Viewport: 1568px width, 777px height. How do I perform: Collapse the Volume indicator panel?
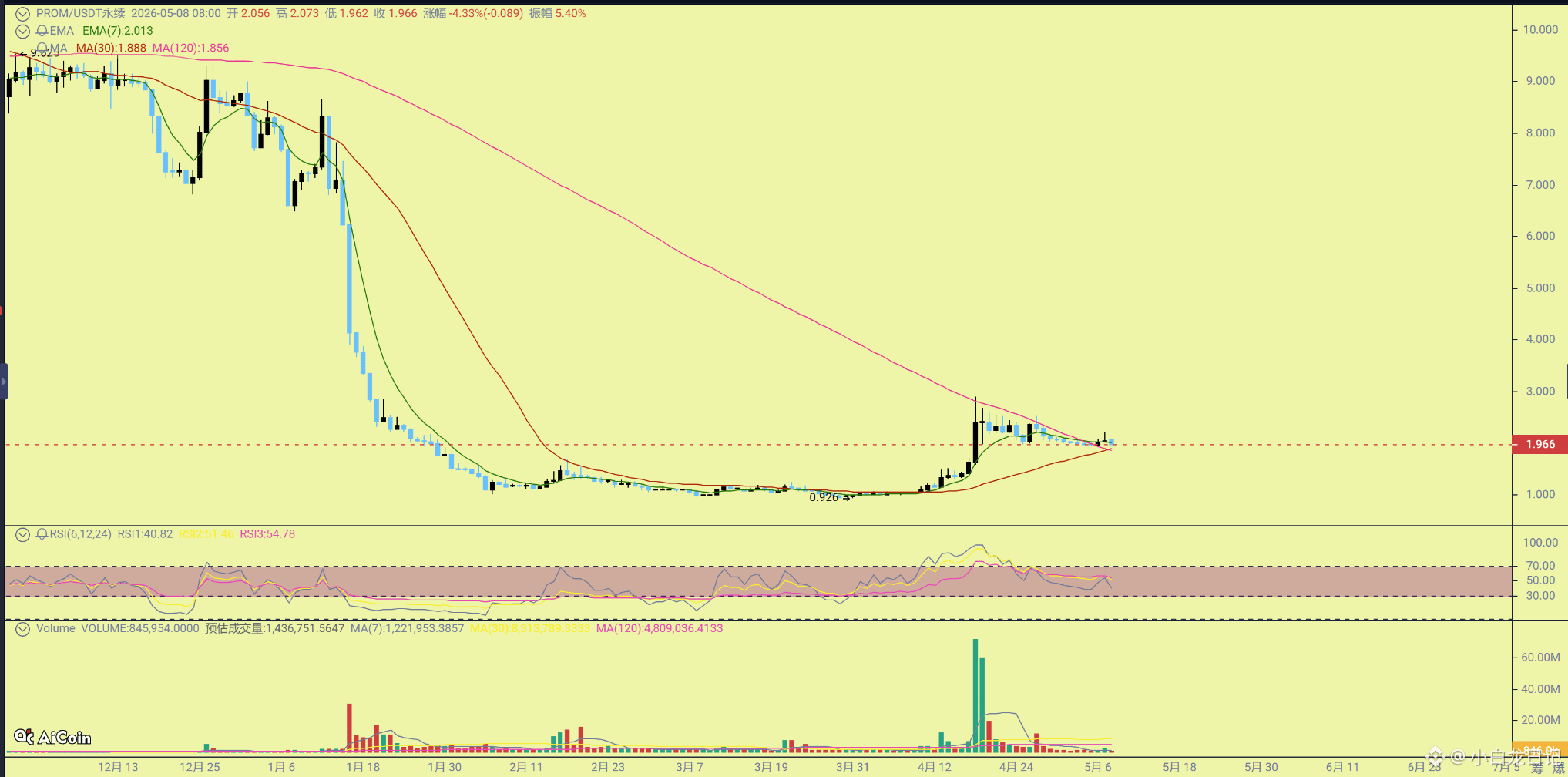click(22, 629)
